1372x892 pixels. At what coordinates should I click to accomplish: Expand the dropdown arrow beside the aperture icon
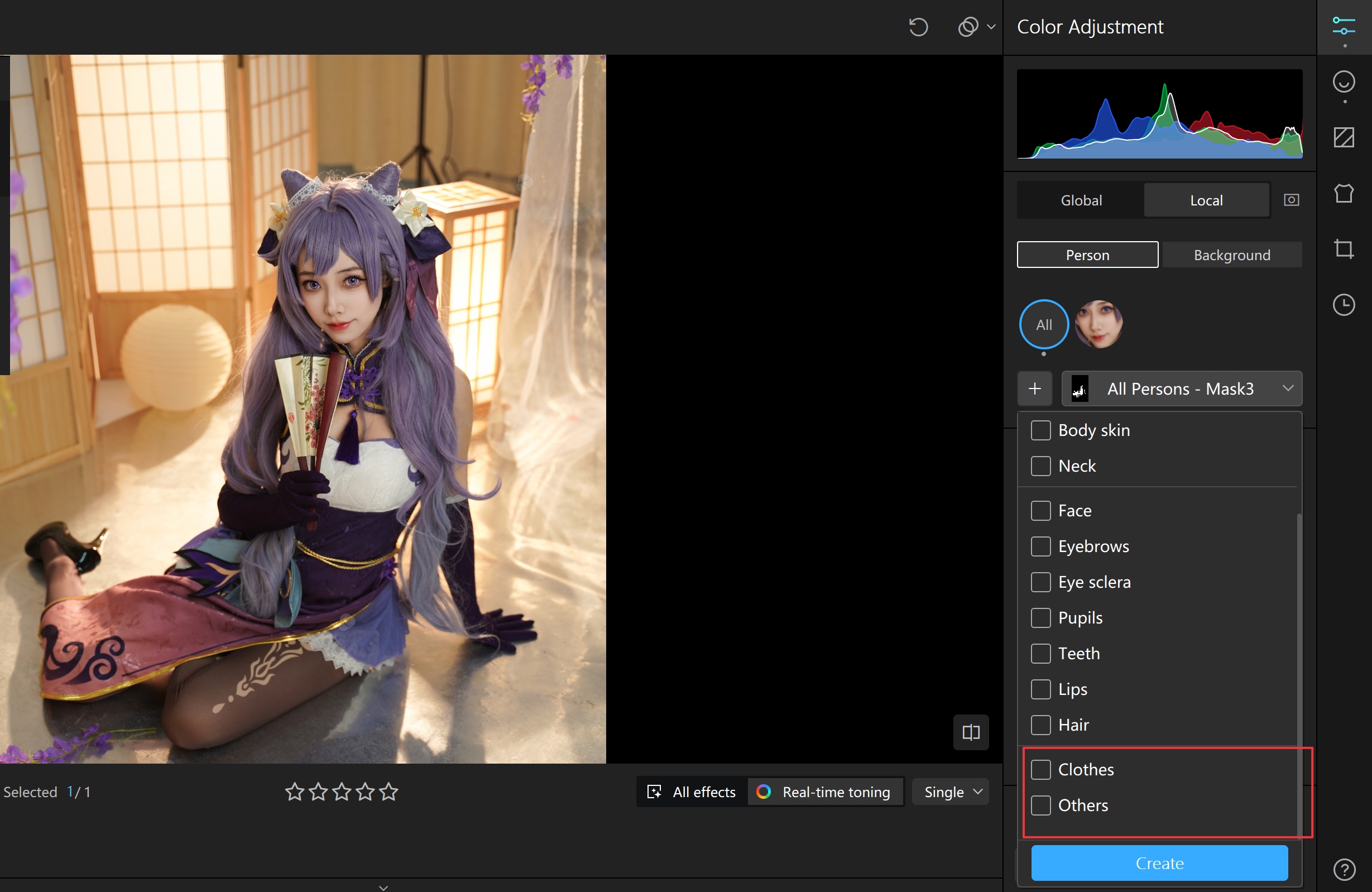pos(991,27)
